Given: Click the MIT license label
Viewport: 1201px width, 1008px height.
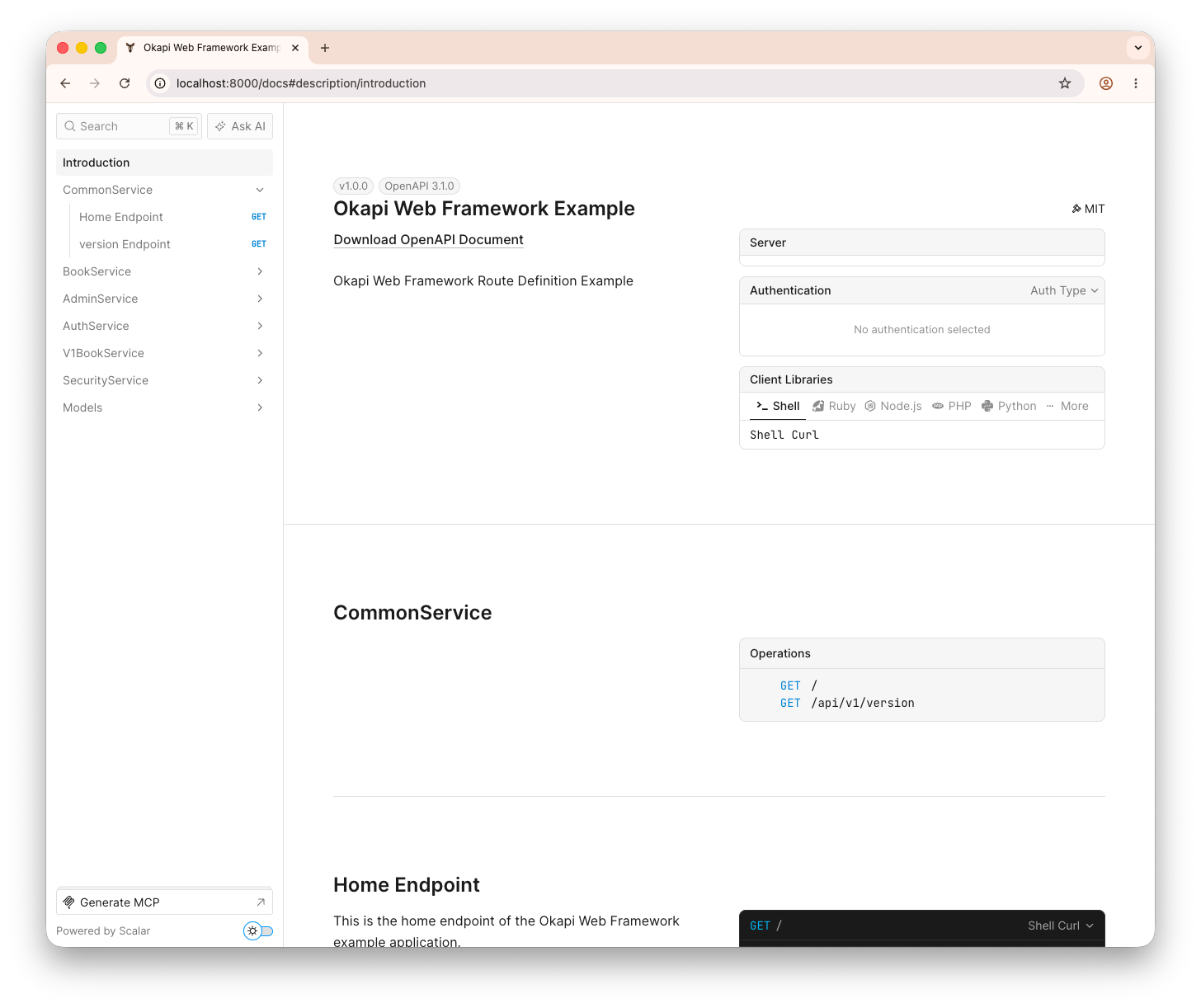Looking at the screenshot, I should click(x=1088, y=209).
